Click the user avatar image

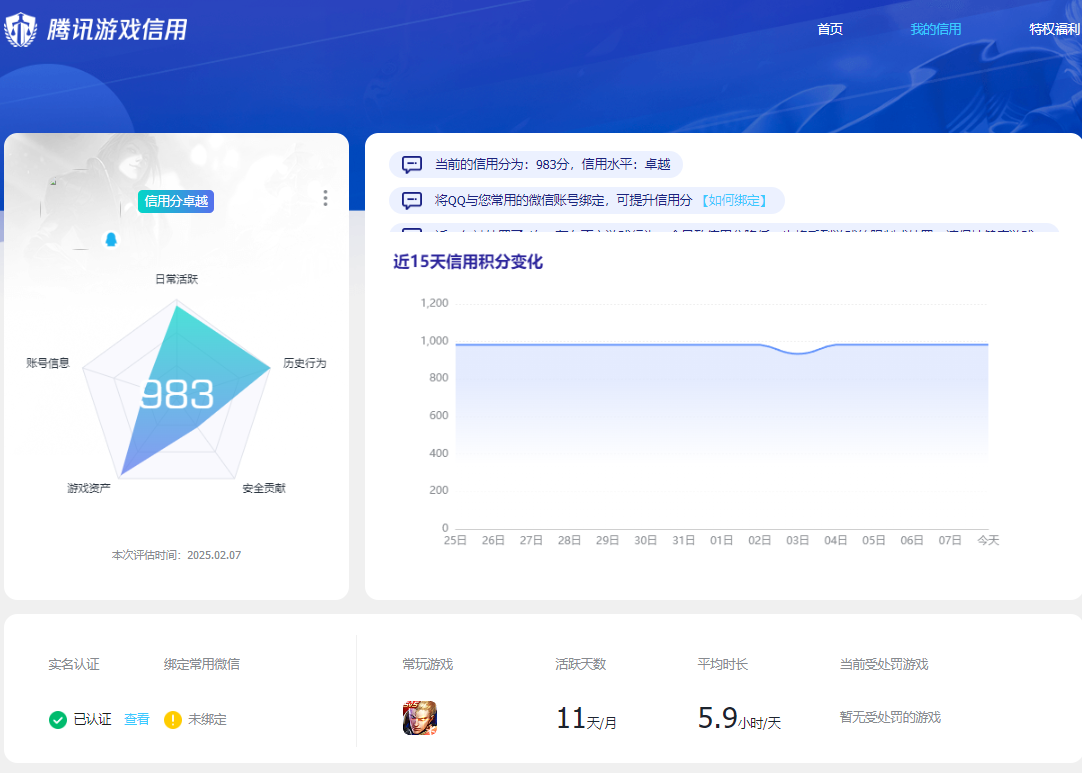[x=81, y=209]
